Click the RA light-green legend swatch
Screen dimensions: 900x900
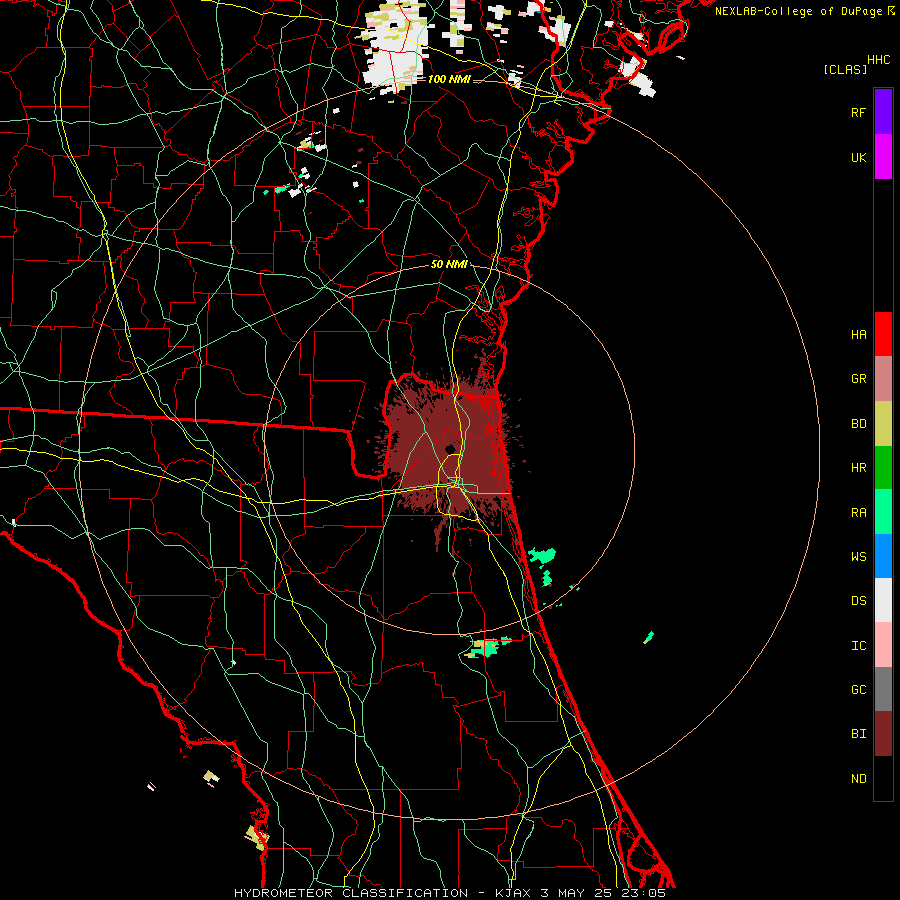coord(883,512)
